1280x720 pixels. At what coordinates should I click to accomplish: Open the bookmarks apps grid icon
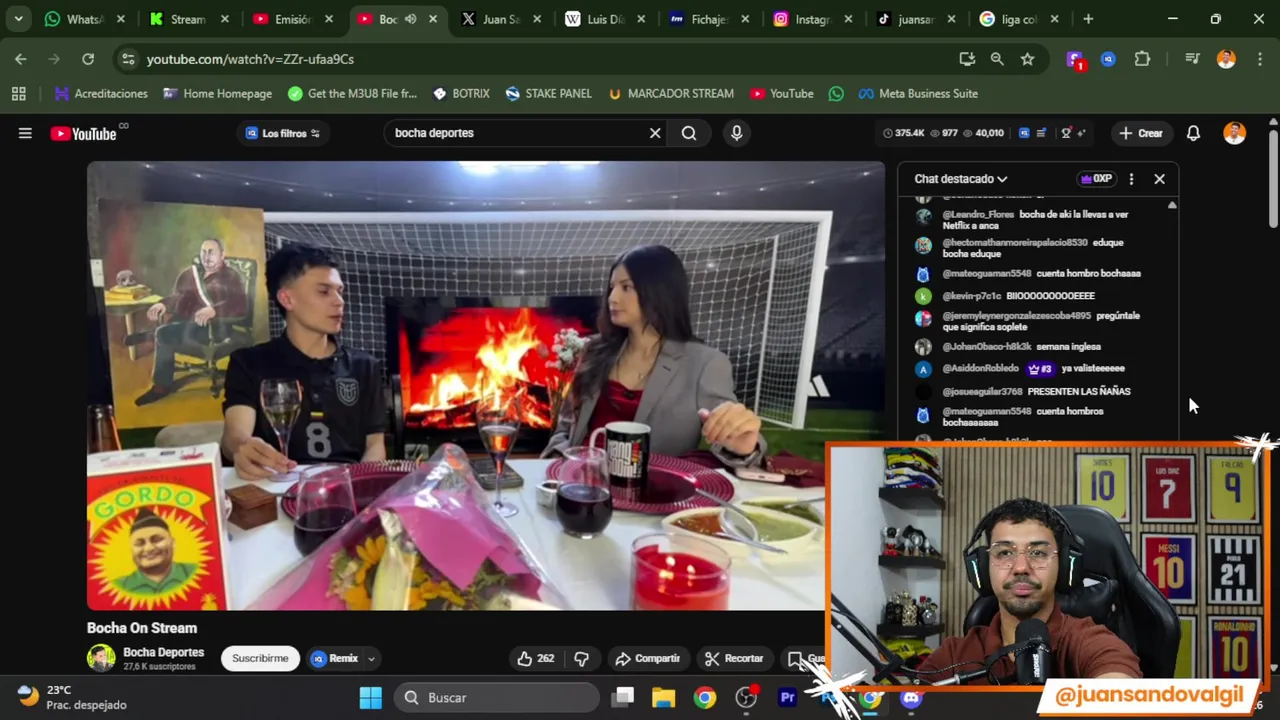18,94
